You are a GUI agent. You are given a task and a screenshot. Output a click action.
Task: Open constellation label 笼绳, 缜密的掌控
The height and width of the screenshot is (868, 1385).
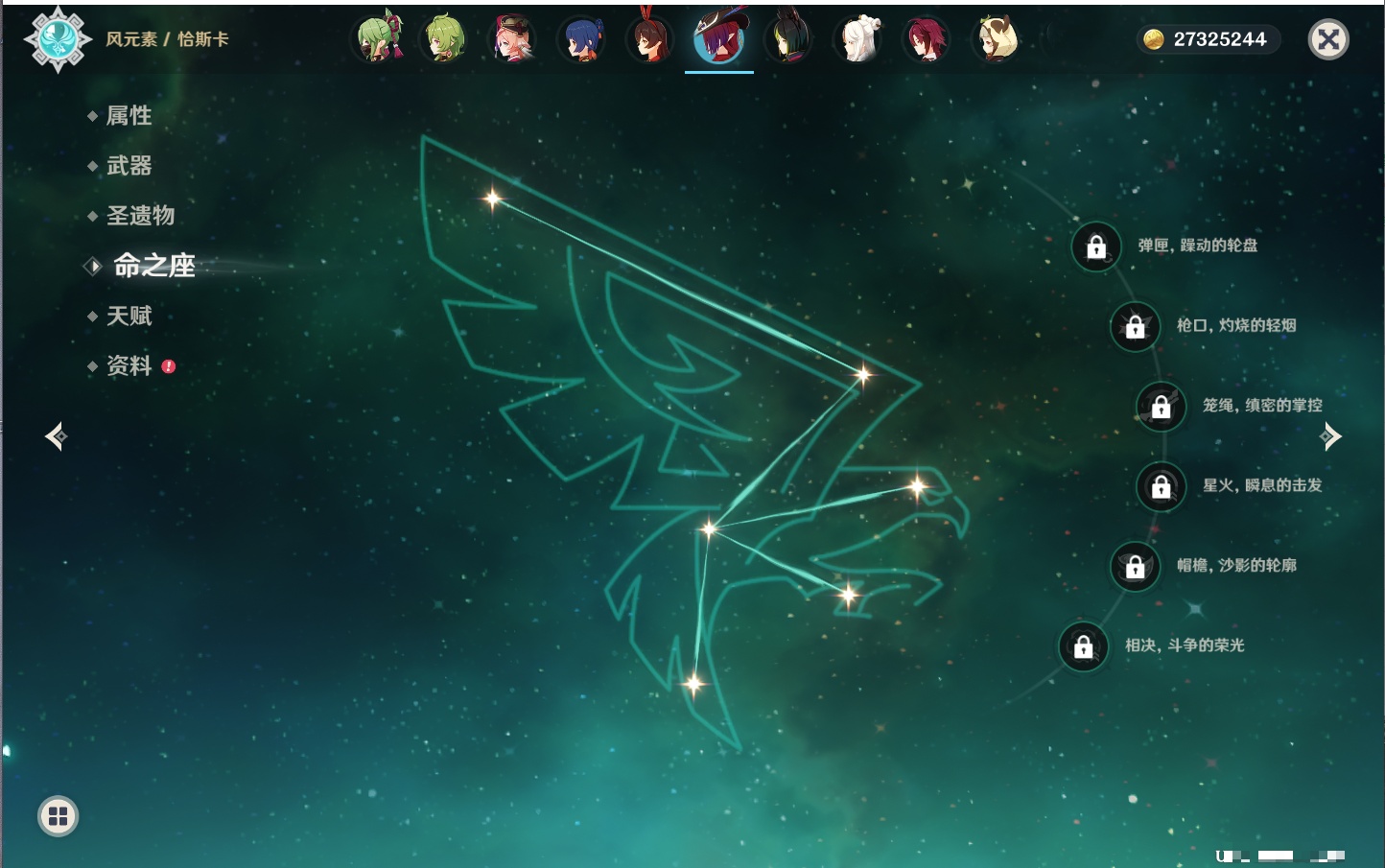point(1262,405)
